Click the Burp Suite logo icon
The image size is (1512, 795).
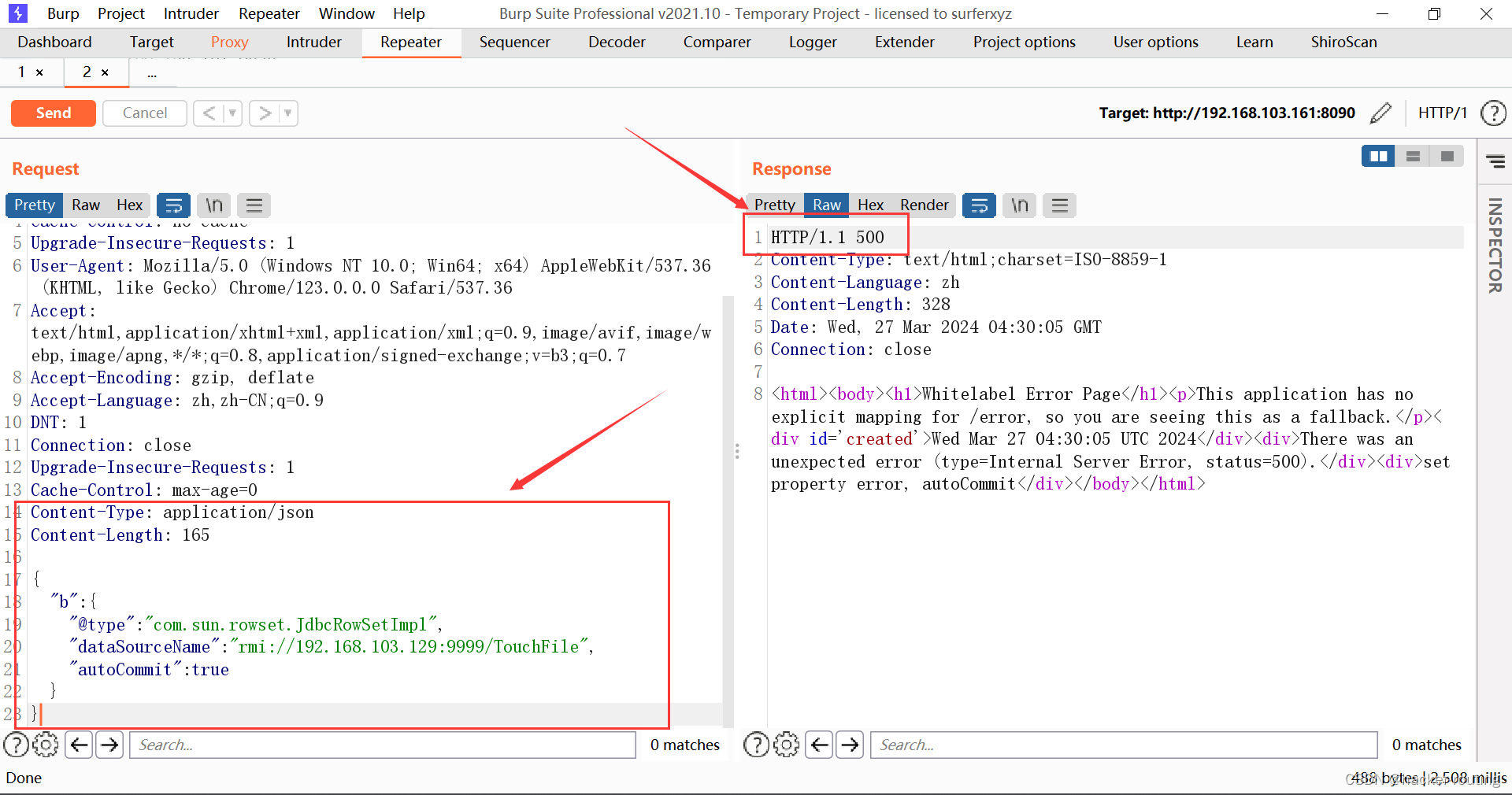17,13
